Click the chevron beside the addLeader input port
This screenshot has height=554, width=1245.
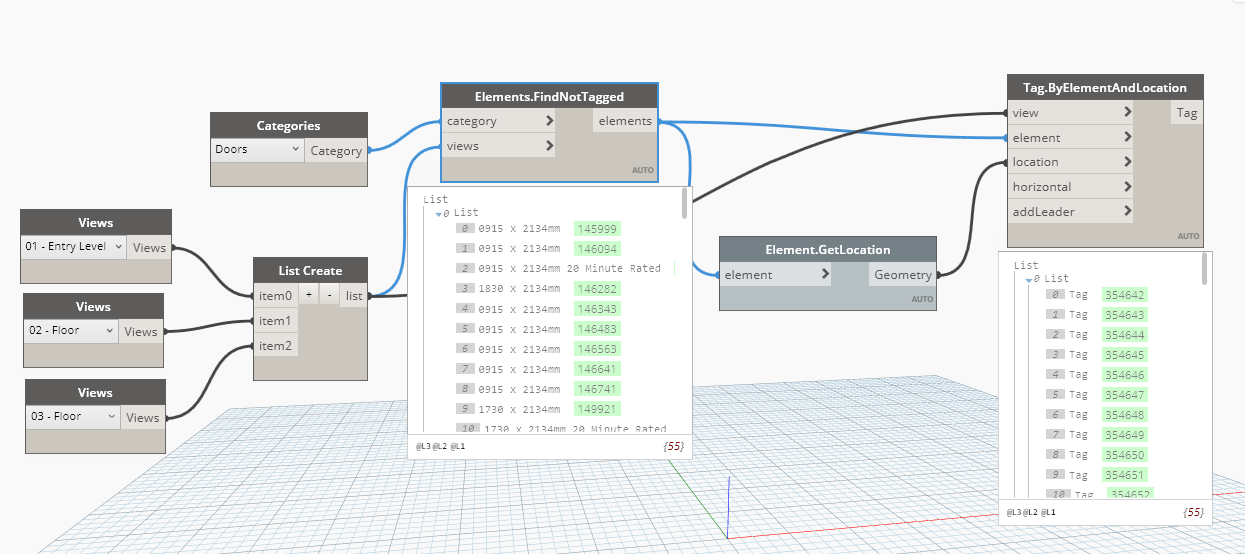(1127, 211)
